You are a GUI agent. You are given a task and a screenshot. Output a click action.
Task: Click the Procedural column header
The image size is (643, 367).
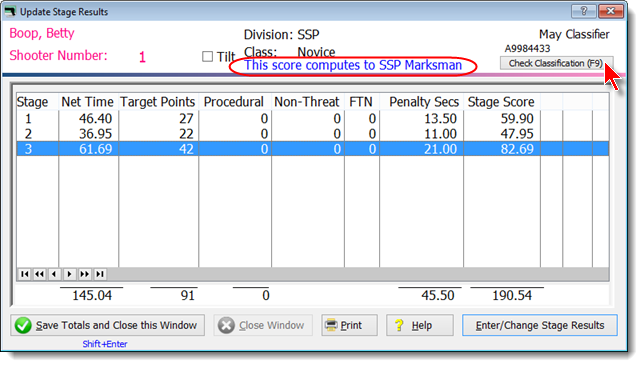(x=234, y=102)
